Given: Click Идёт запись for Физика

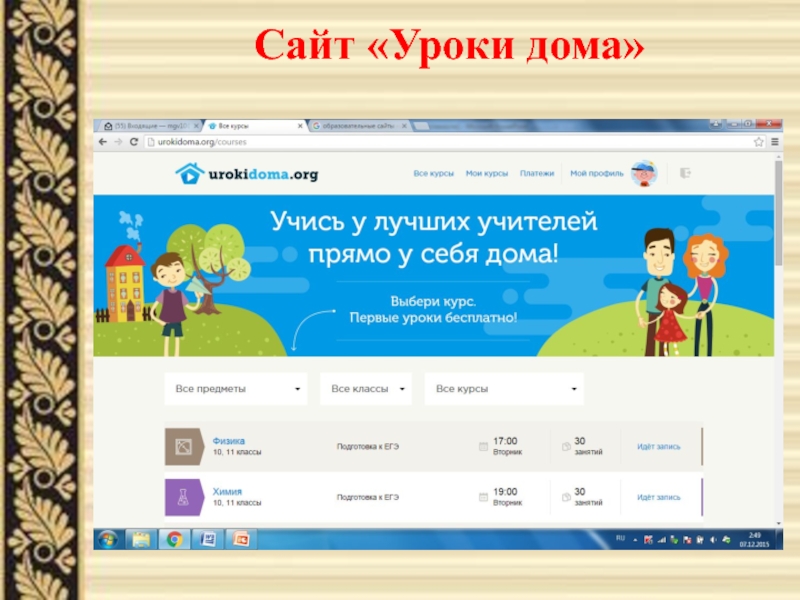Looking at the screenshot, I should click(x=659, y=447).
